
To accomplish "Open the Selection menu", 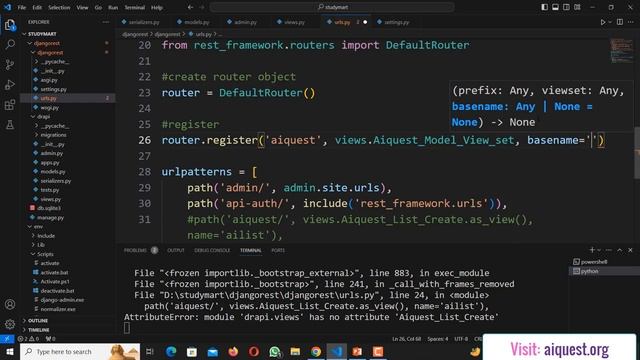I will 59,7.
